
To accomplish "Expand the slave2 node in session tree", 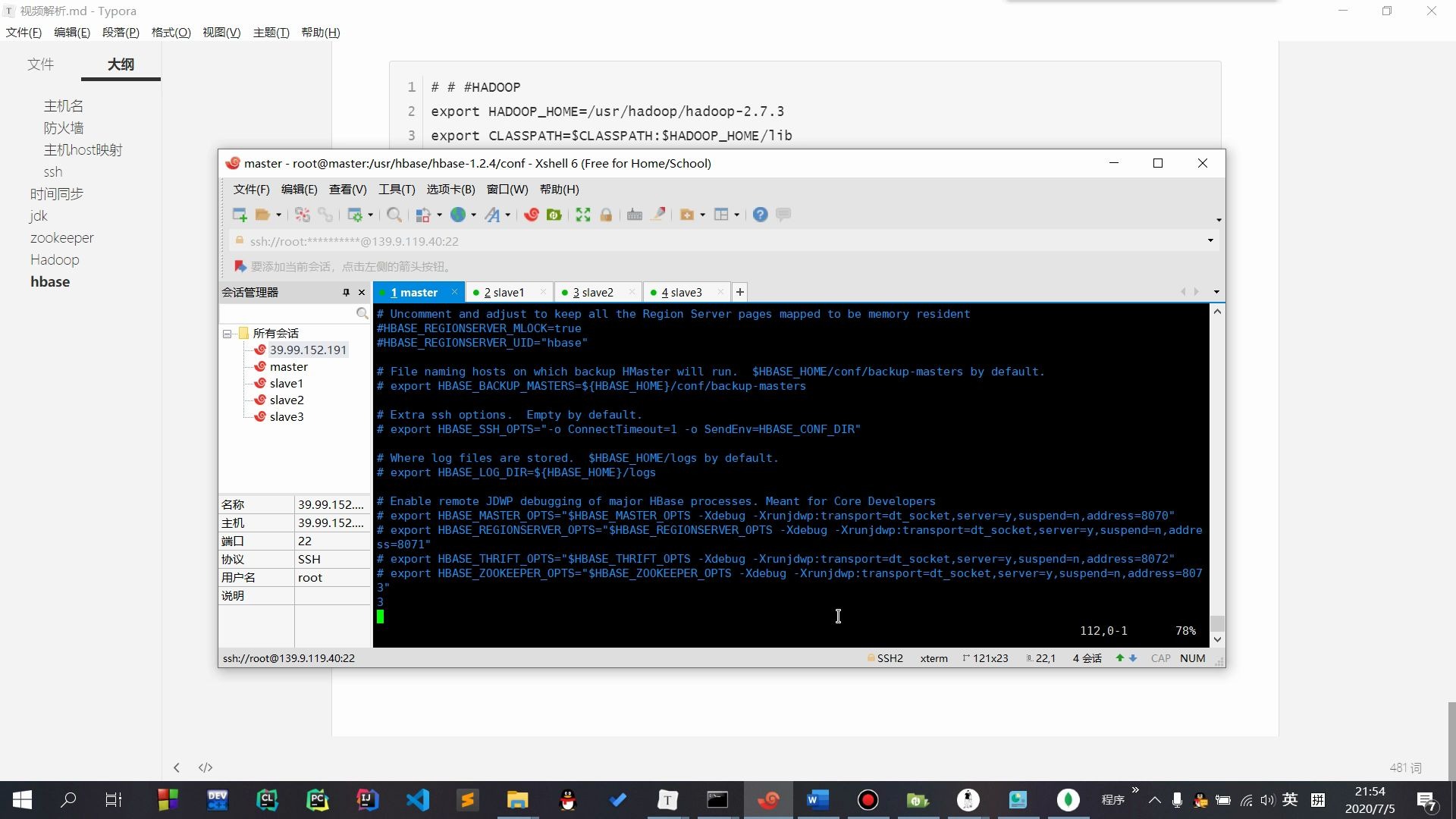I will tap(287, 400).
